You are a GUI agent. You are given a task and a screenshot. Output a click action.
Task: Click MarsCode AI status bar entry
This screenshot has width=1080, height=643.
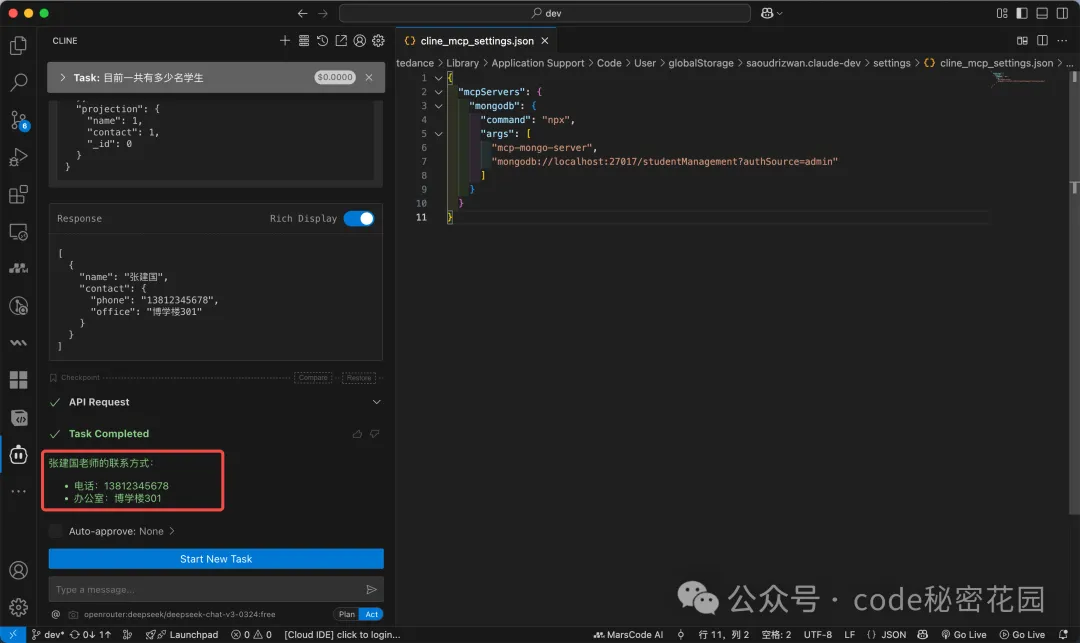pyautogui.click(x=628, y=635)
